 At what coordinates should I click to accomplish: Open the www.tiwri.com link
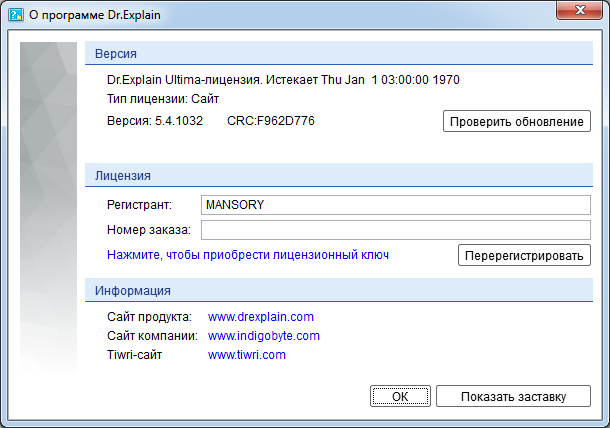pos(247,355)
